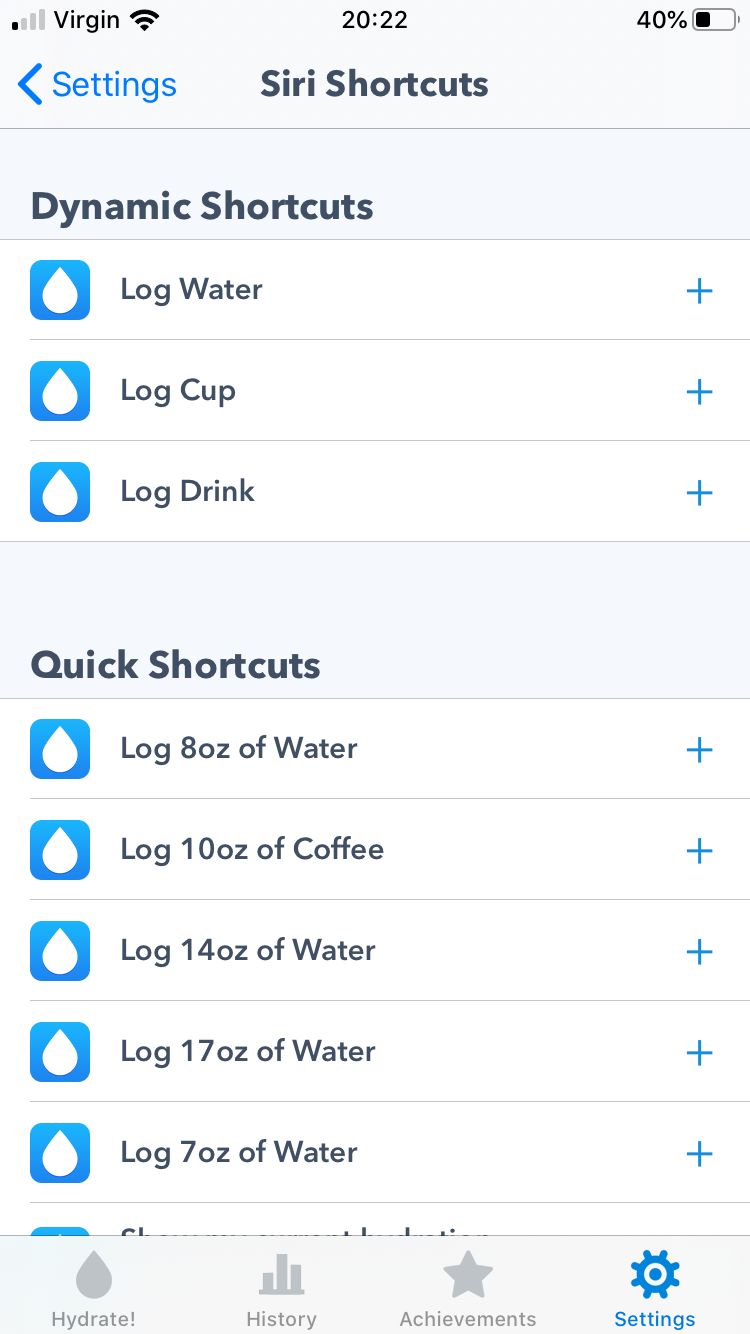Tap plus next to Log 10oz of Coffee

[699, 851]
